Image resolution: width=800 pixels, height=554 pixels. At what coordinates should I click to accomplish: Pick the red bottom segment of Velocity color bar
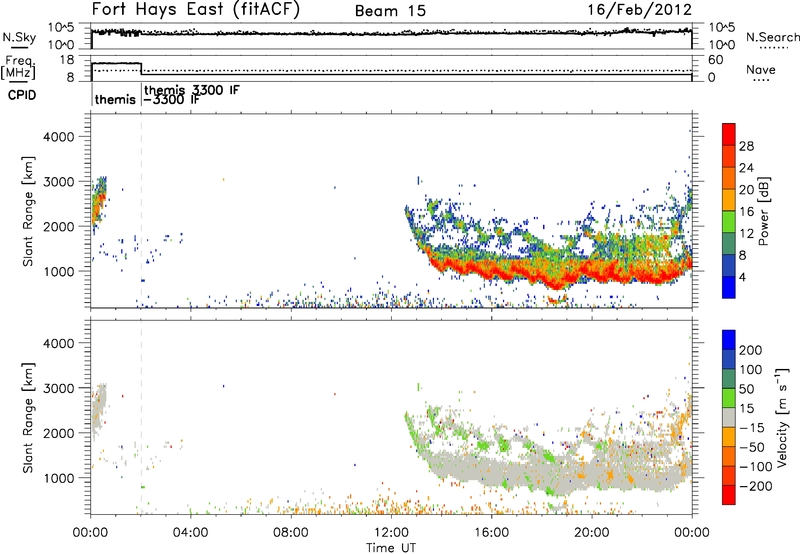pyautogui.click(x=729, y=495)
